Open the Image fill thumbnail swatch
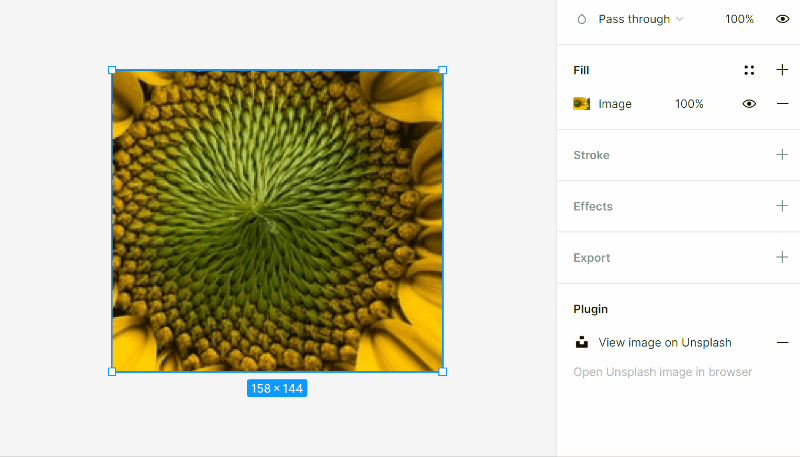The width and height of the screenshot is (800, 457). 582,104
